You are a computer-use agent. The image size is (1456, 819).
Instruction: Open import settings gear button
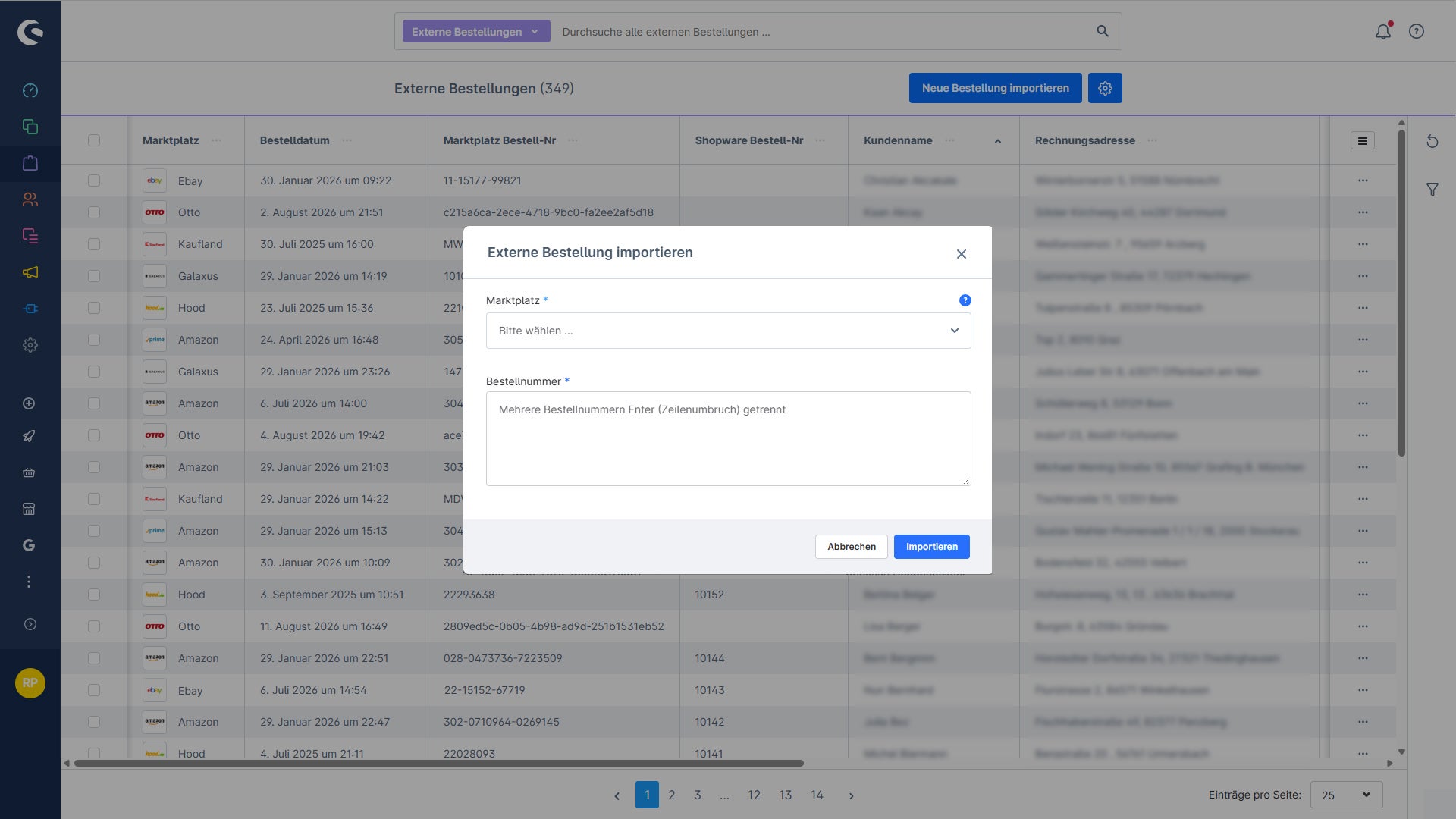pyautogui.click(x=1105, y=88)
